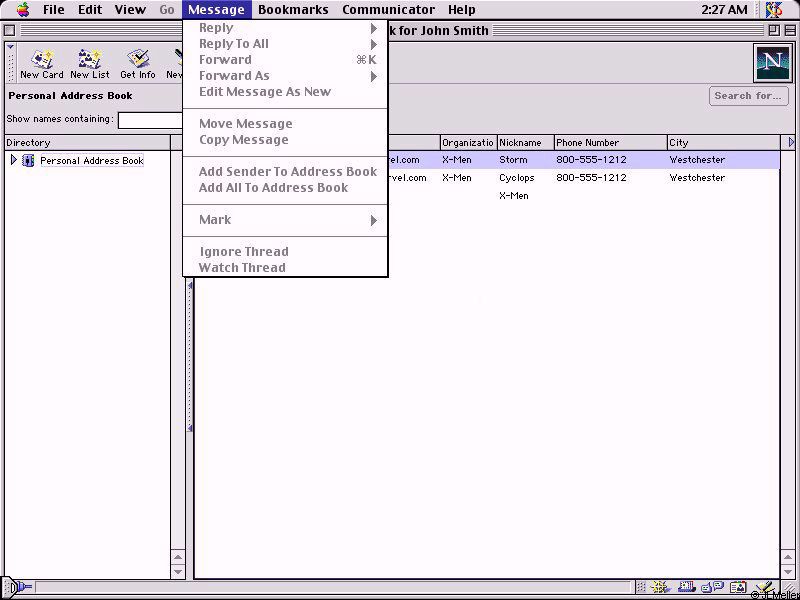Open Composer from the component bar
The image size is (800, 600).
(x=763, y=588)
